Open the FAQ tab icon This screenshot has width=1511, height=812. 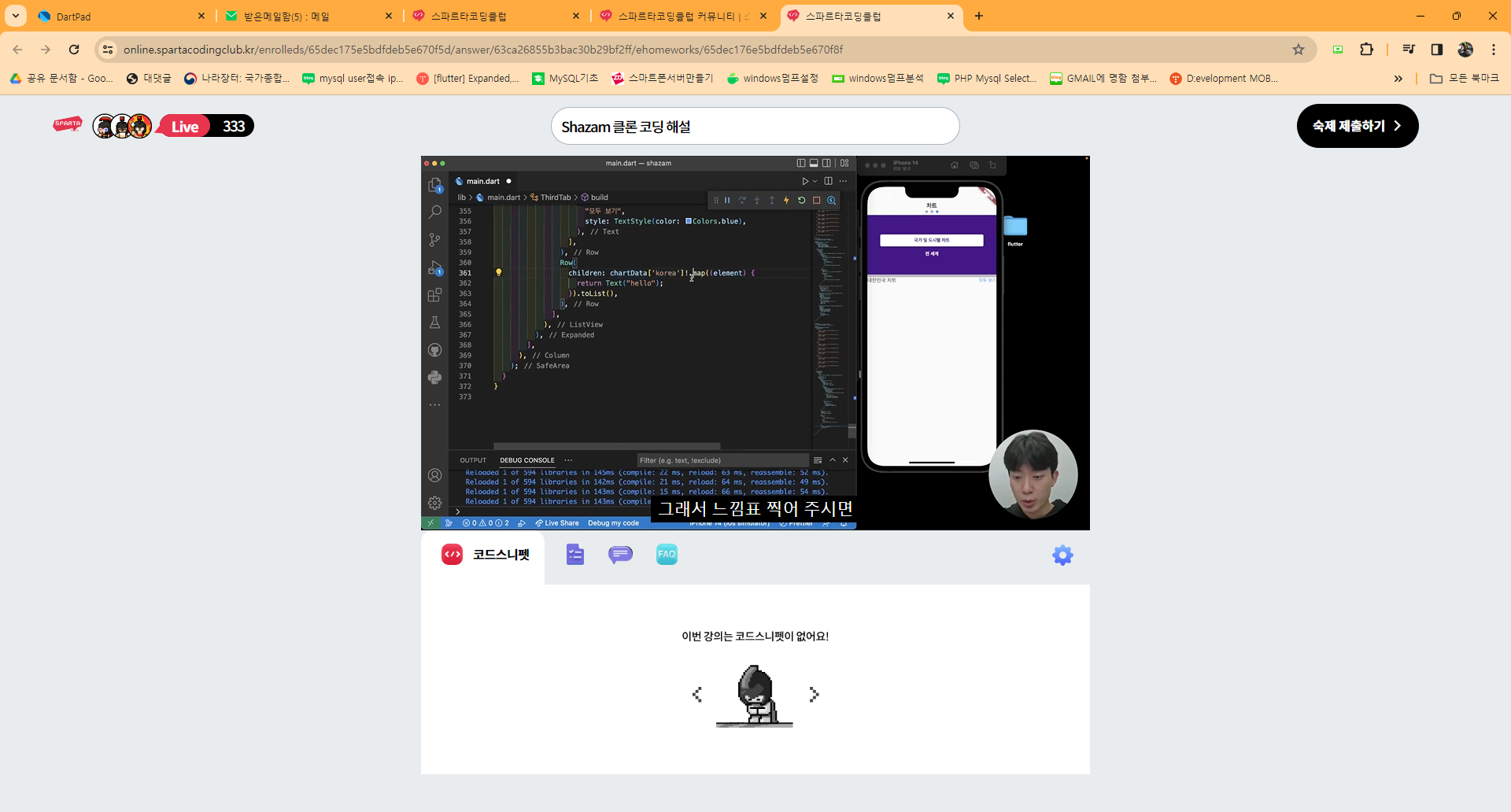[x=667, y=555]
